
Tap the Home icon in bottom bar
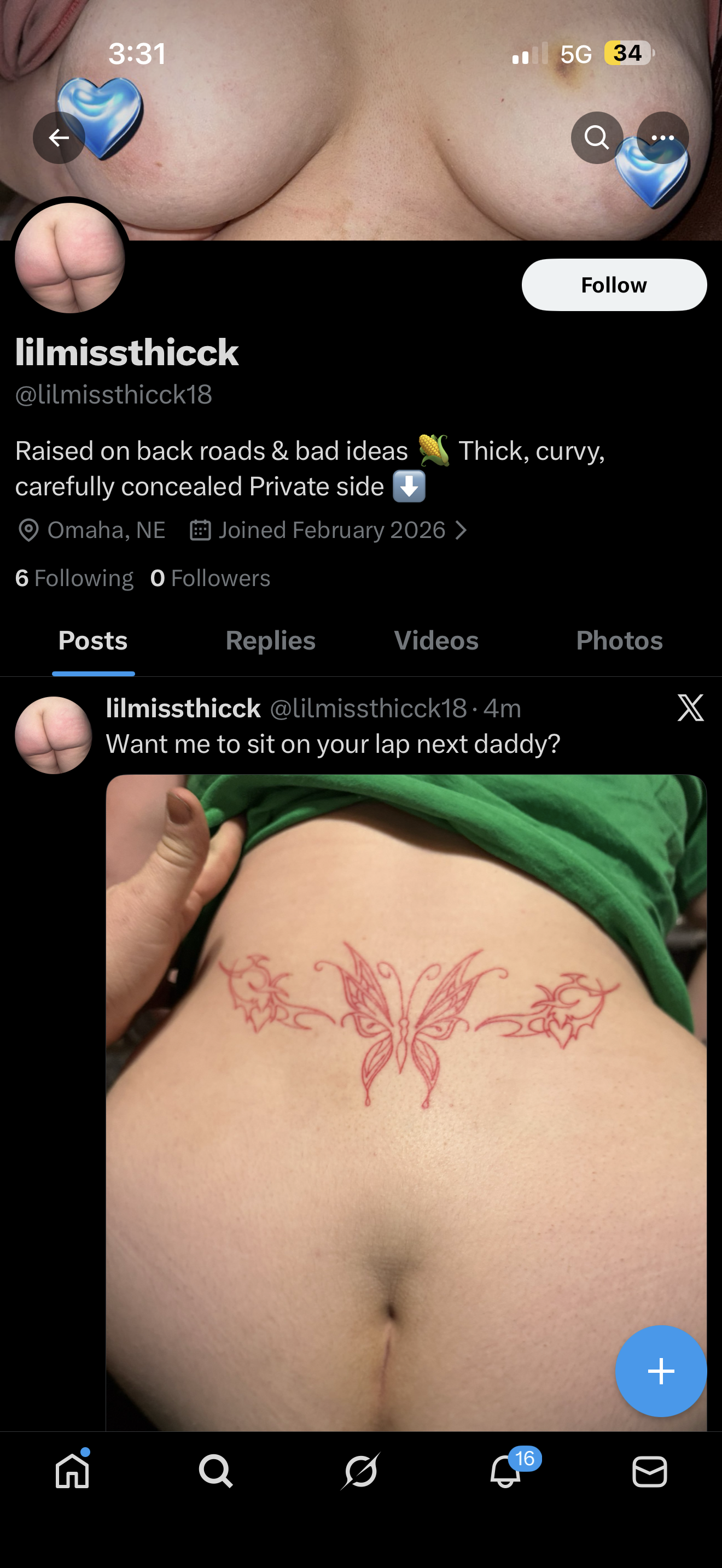coord(72,1472)
